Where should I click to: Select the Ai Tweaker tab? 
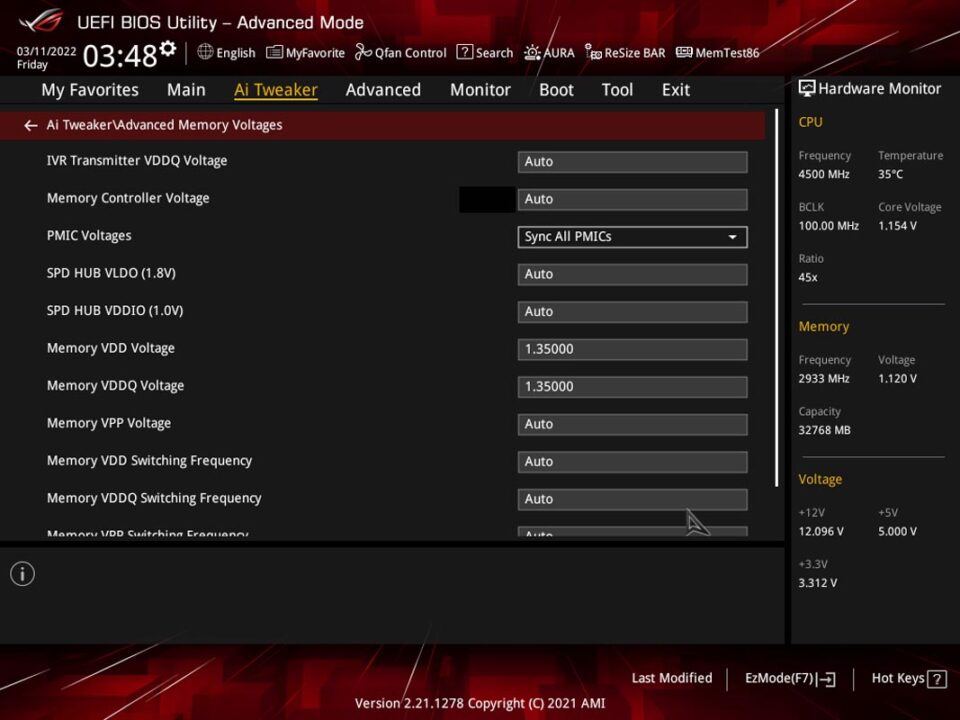pos(276,90)
